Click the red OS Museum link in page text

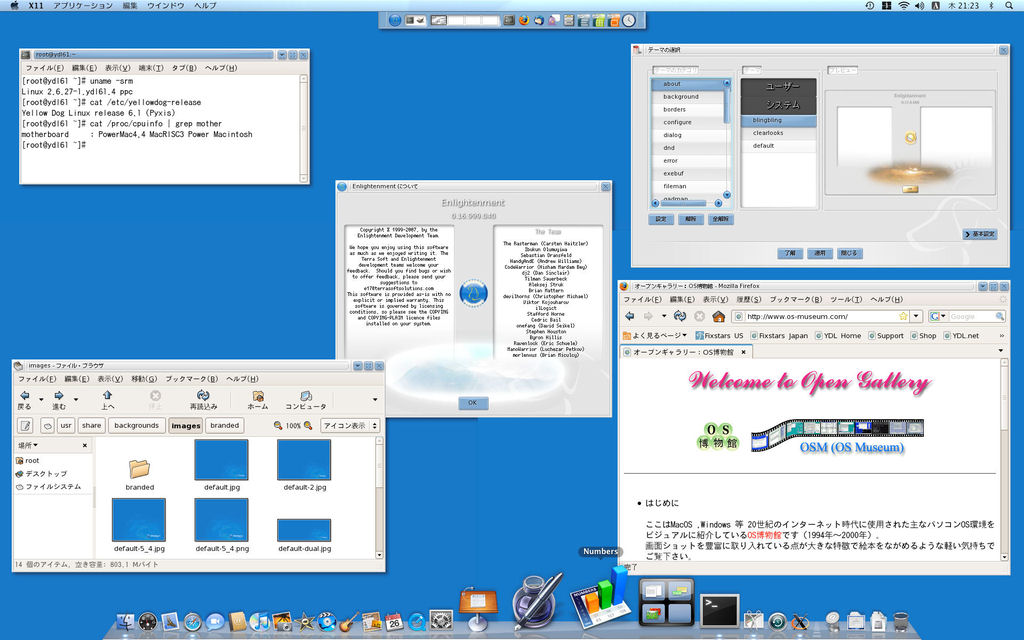click(764, 535)
